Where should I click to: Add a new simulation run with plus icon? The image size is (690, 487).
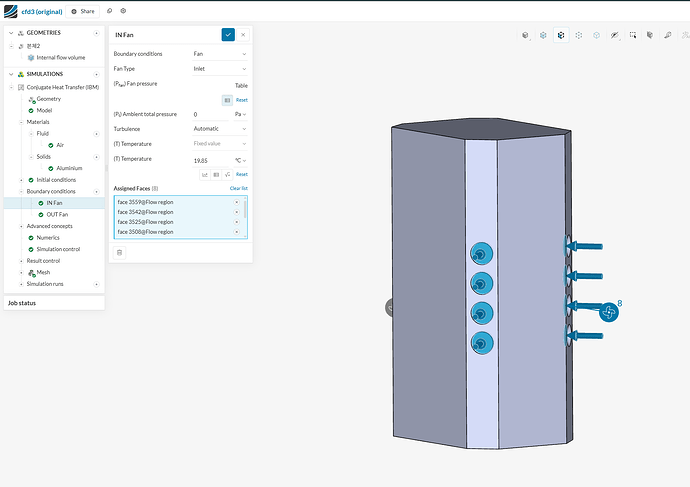pos(96,284)
